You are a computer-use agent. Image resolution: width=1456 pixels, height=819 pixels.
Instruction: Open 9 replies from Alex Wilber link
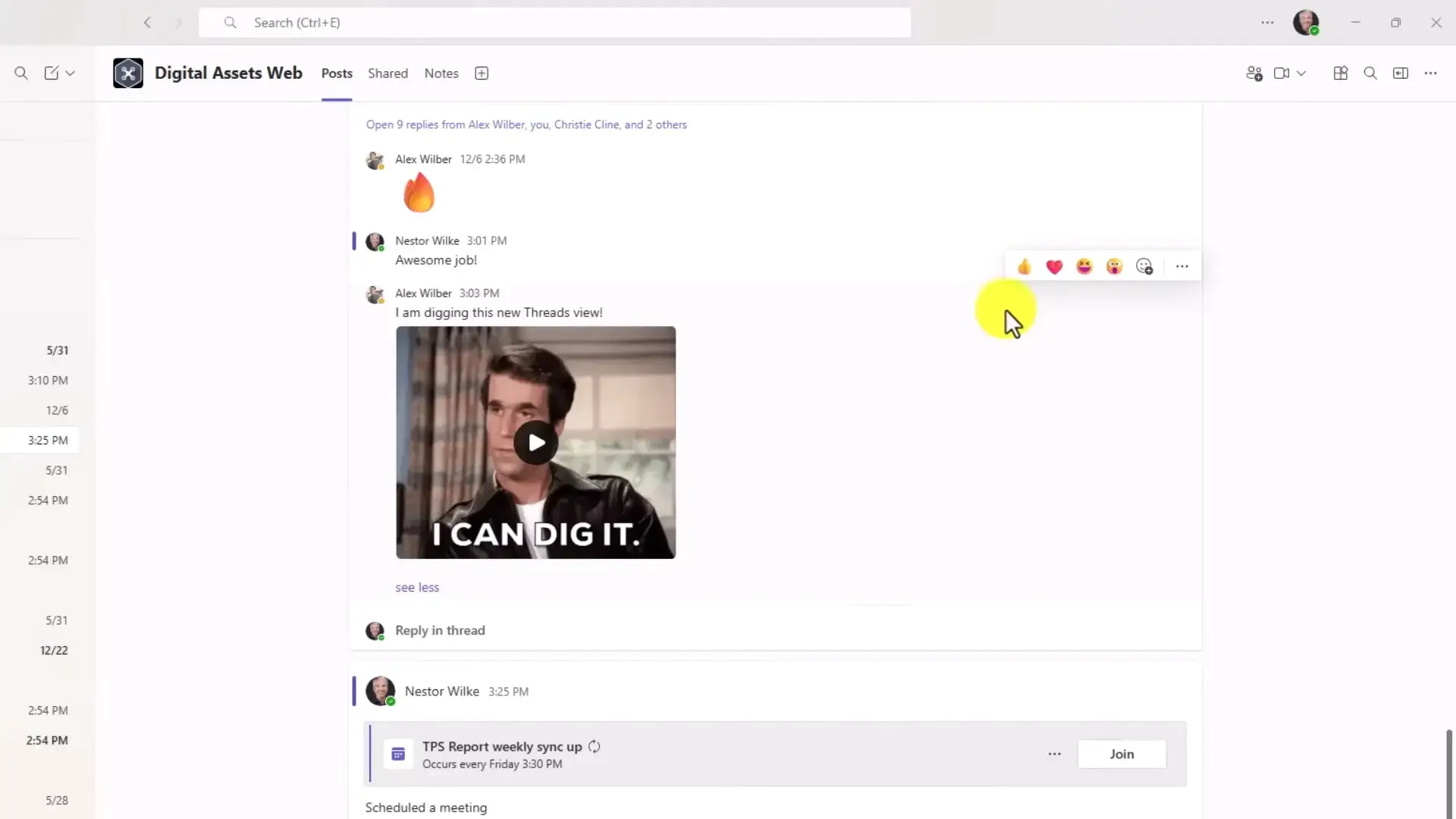pos(526,124)
